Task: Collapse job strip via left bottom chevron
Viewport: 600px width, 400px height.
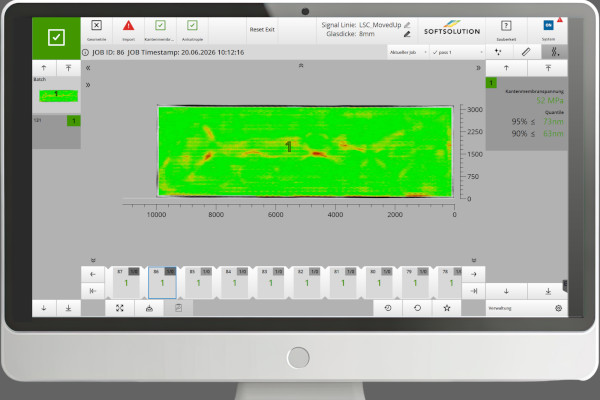Action: (93, 260)
